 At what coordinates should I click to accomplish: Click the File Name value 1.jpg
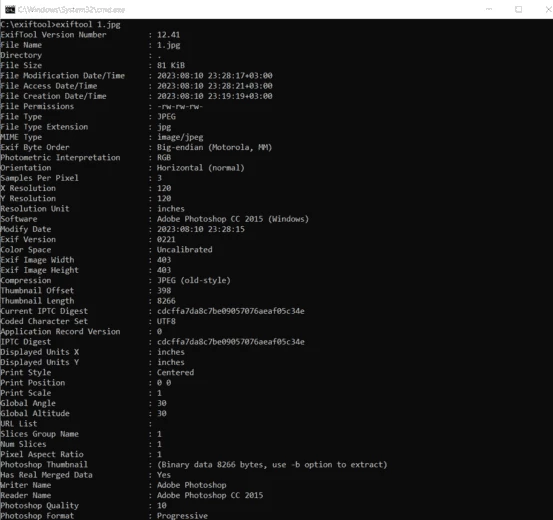point(169,45)
